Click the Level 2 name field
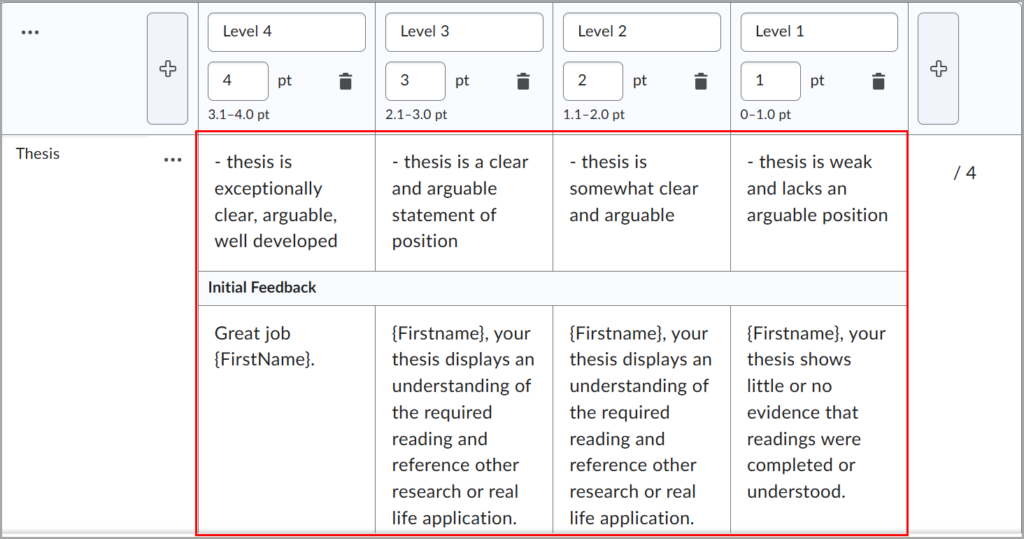 point(641,32)
